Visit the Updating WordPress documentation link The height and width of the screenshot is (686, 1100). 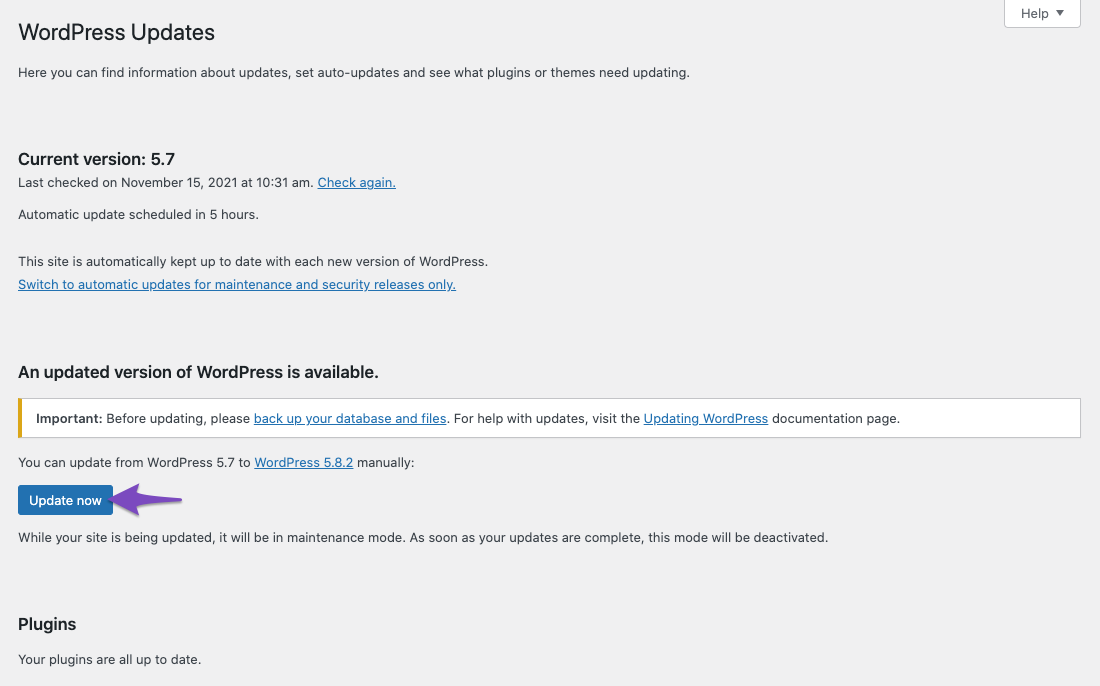(x=706, y=418)
